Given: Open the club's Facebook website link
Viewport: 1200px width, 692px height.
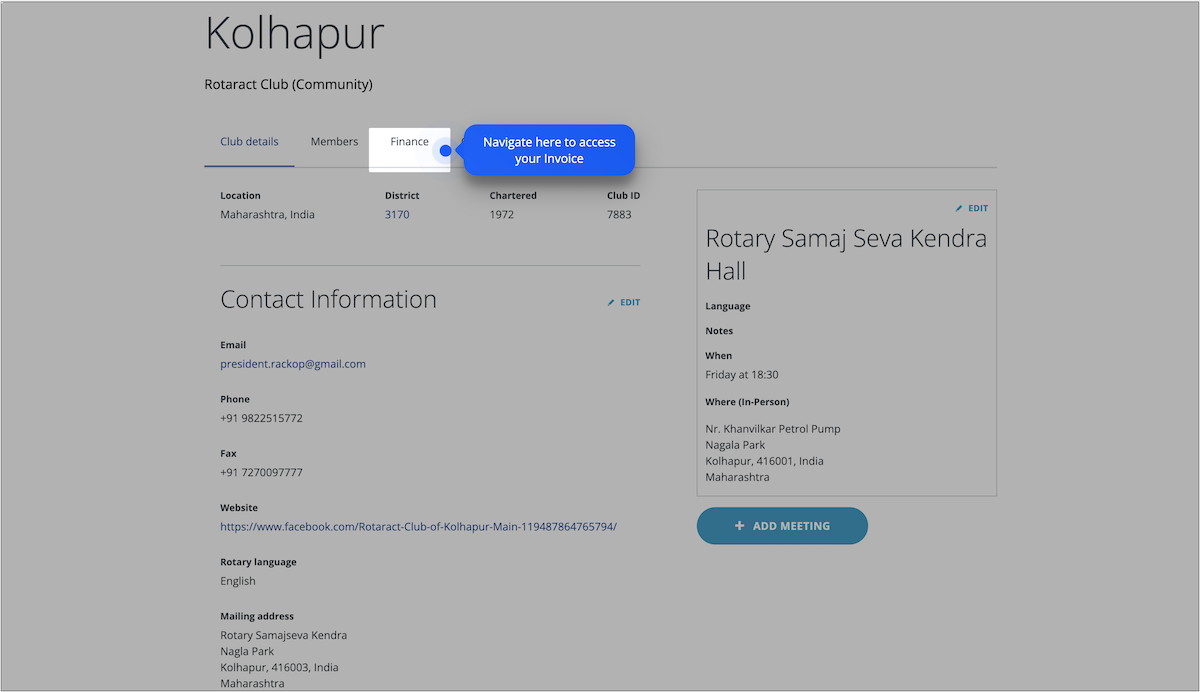Looking at the screenshot, I should coord(418,526).
